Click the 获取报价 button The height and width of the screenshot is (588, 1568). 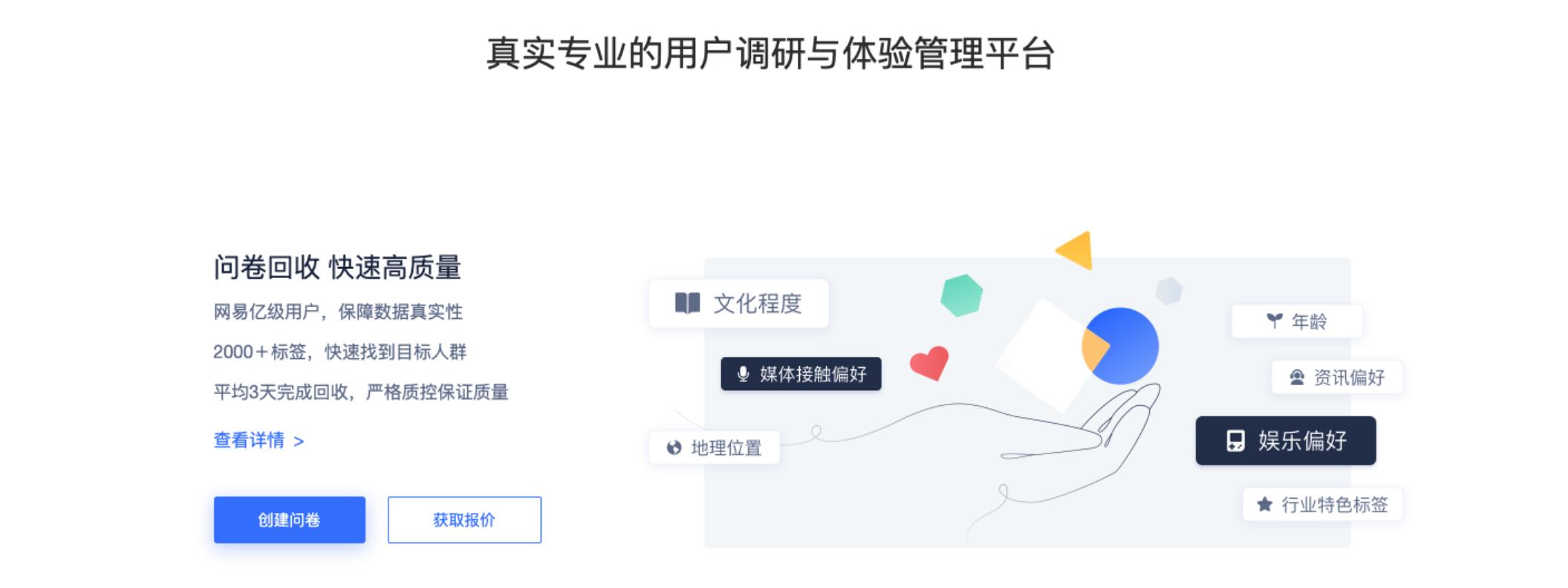[463, 520]
